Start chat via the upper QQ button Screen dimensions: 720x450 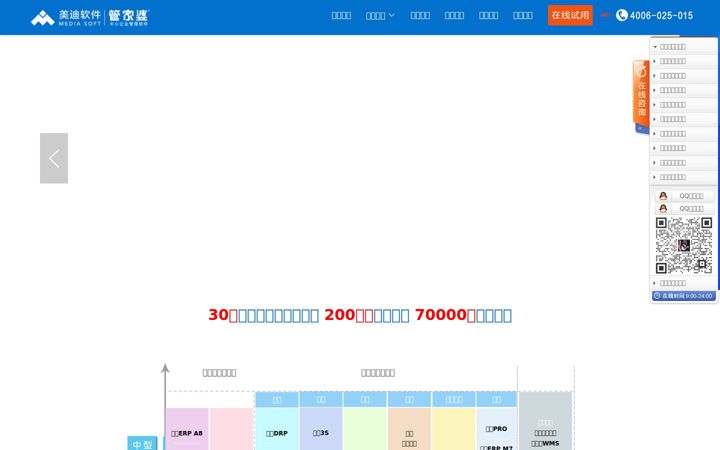coord(685,196)
